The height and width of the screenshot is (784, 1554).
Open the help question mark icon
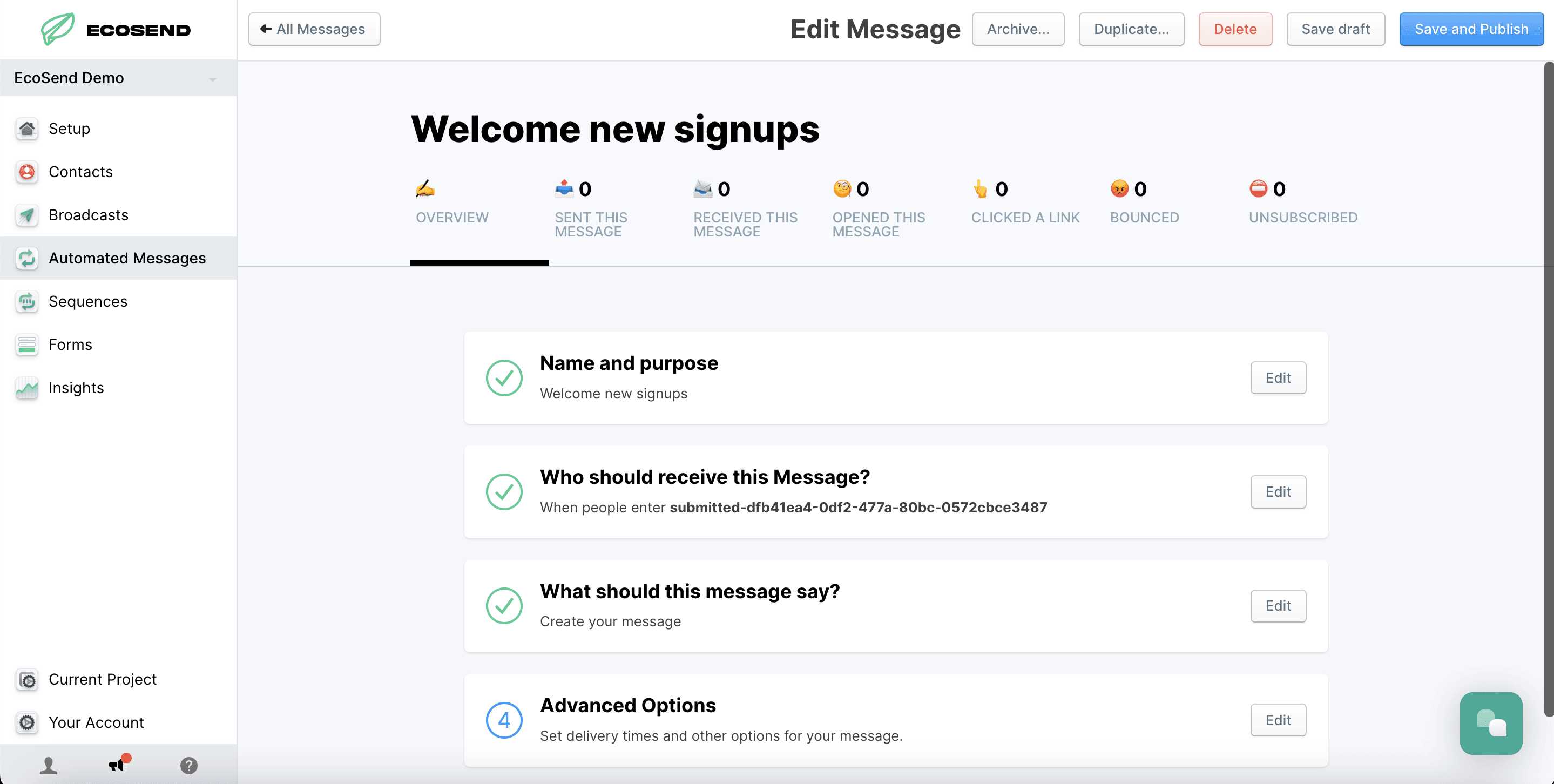(189, 765)
